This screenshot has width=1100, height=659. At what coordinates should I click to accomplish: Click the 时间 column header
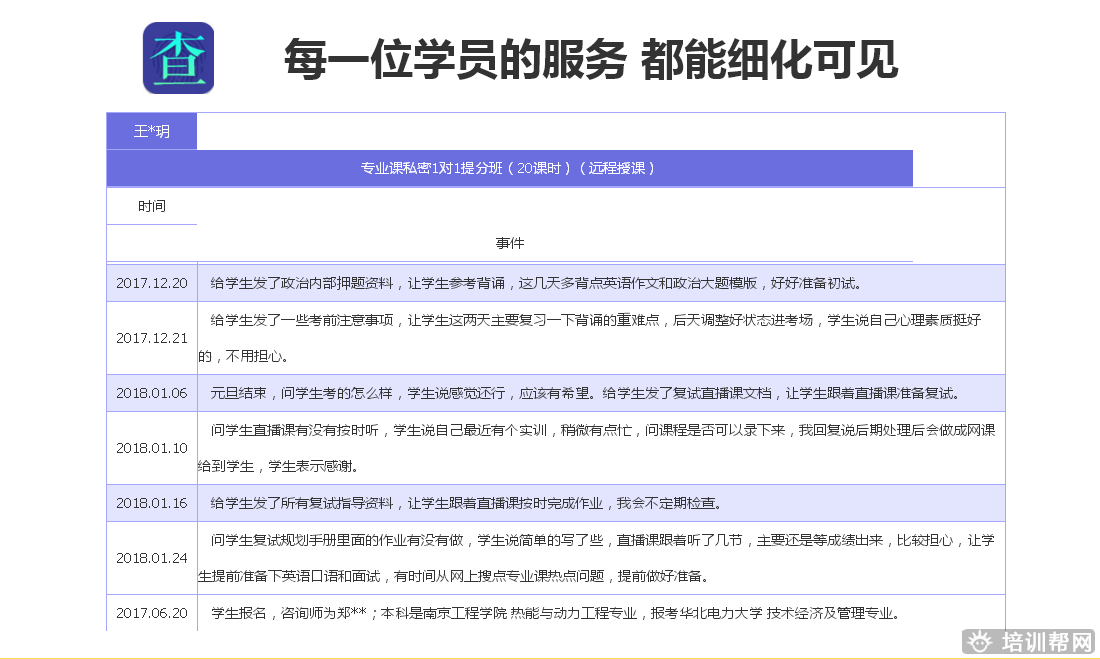(x=152, y=206)
